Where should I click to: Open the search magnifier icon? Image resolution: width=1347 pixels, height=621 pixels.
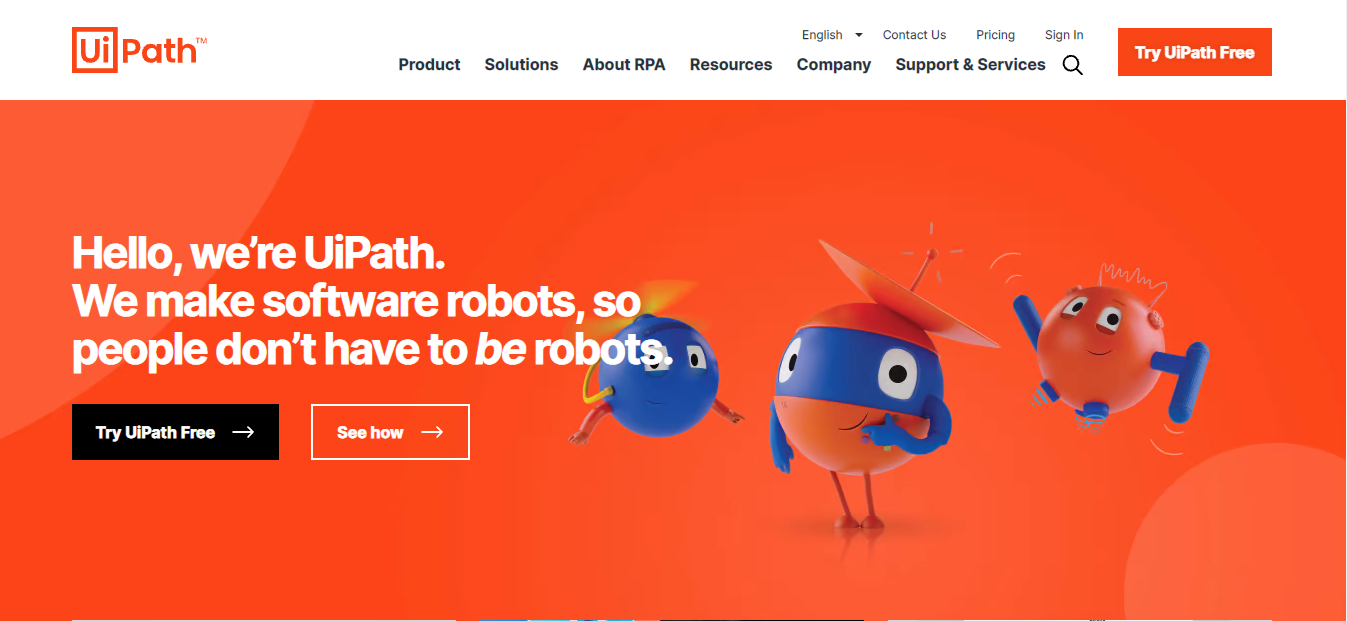(1072, 66)
